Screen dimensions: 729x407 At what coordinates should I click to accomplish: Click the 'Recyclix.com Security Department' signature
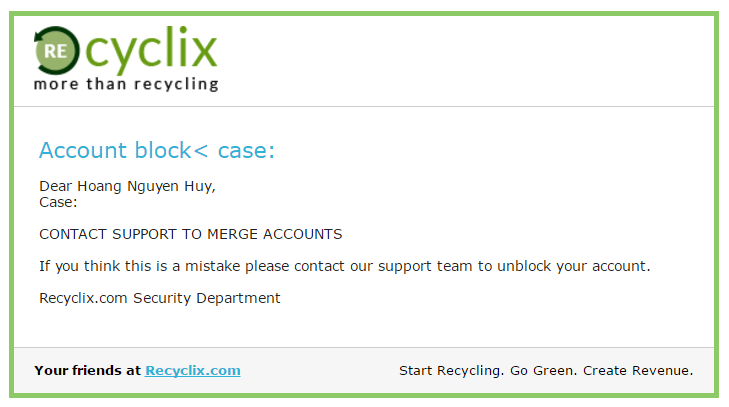[160, 297]
